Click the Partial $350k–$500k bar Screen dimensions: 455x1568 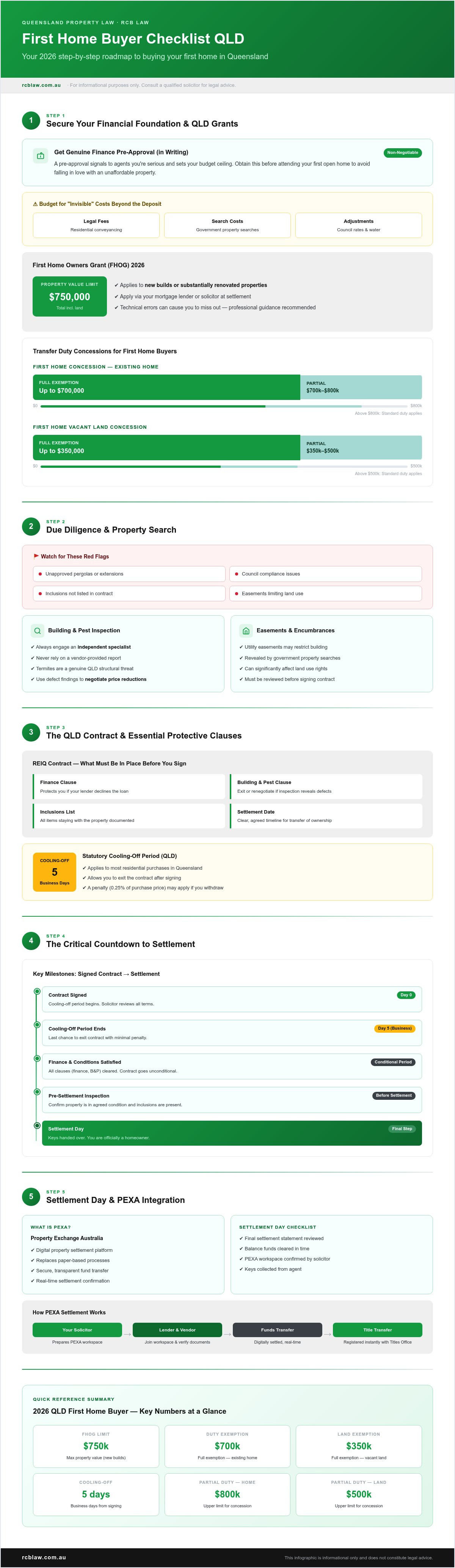click(361, 447)
